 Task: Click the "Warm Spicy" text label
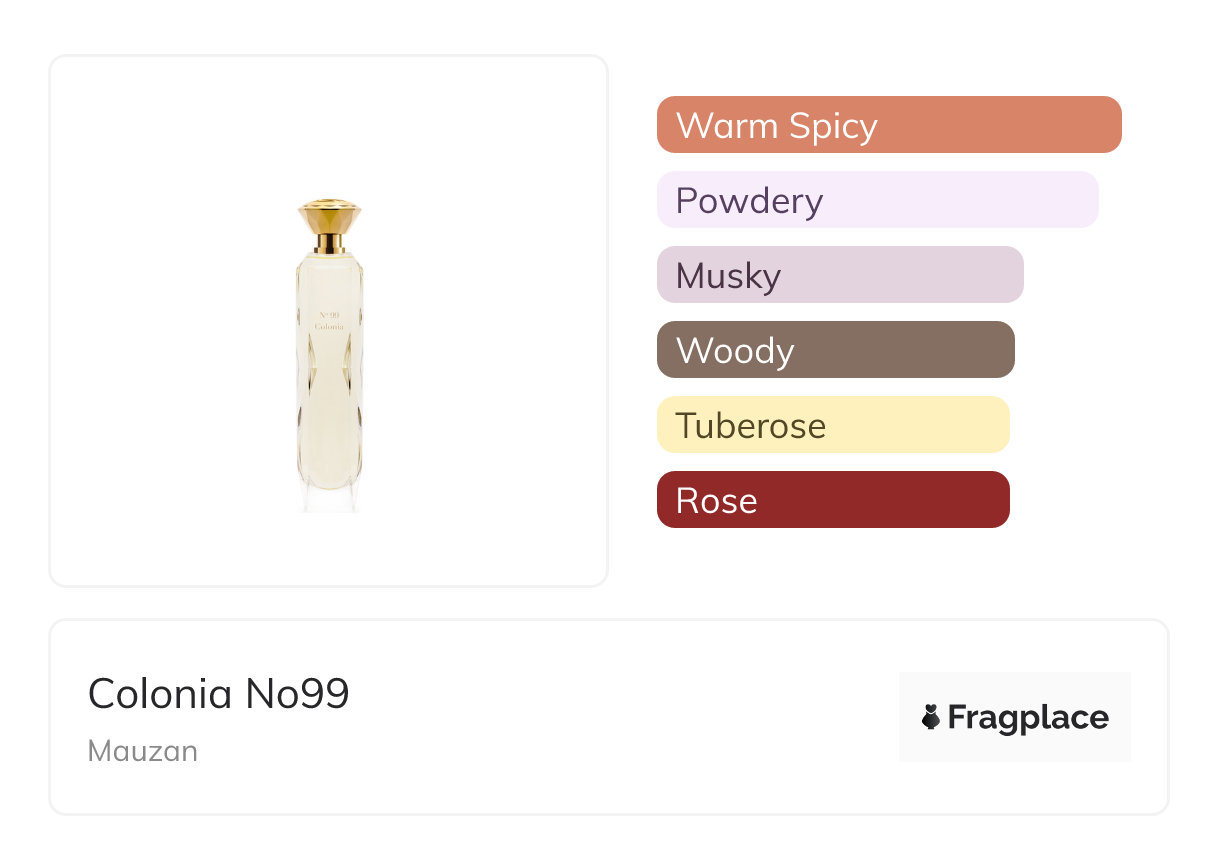coord(777,126)
